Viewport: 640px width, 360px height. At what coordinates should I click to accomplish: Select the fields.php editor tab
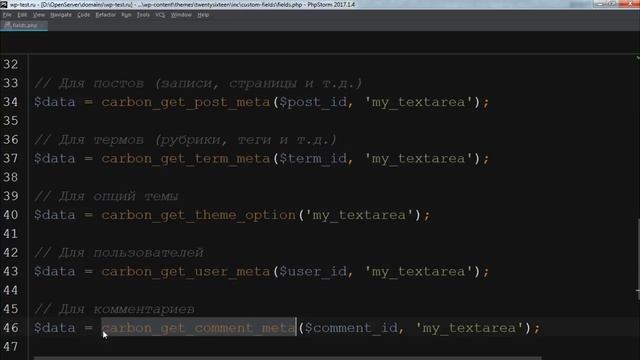[24, 25]
